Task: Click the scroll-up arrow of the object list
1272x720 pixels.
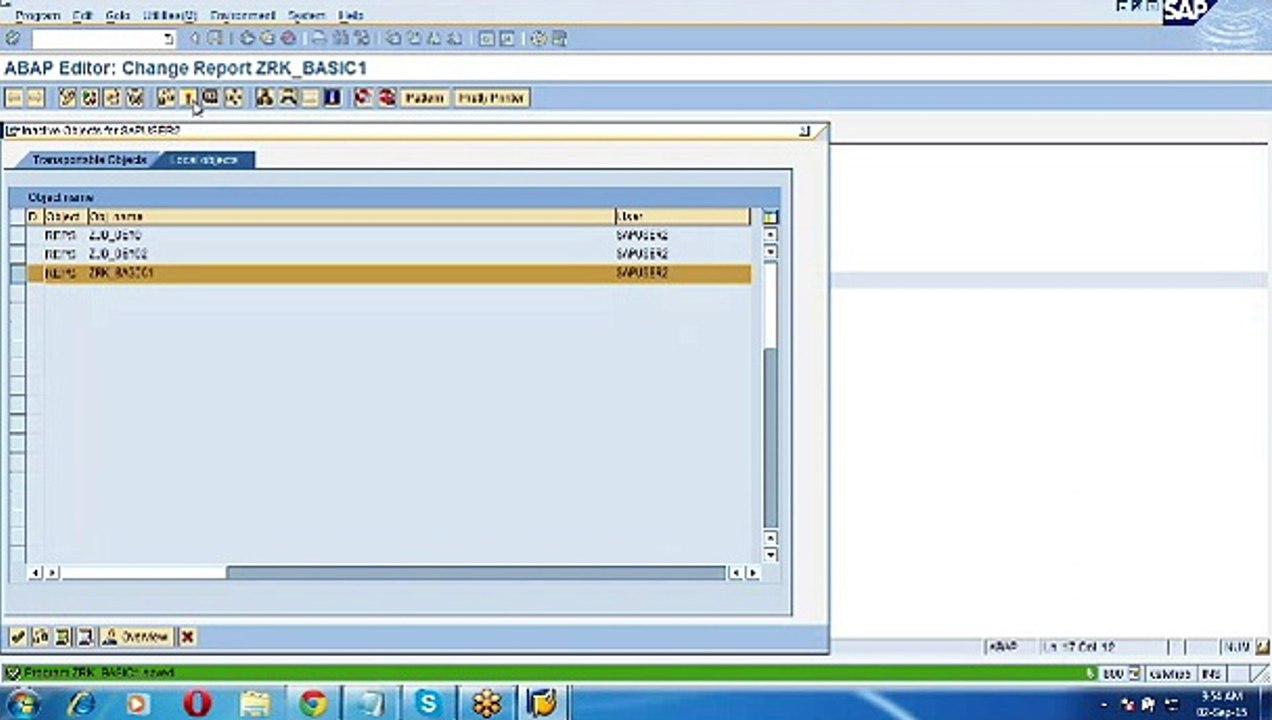Action: coord(769,235)
